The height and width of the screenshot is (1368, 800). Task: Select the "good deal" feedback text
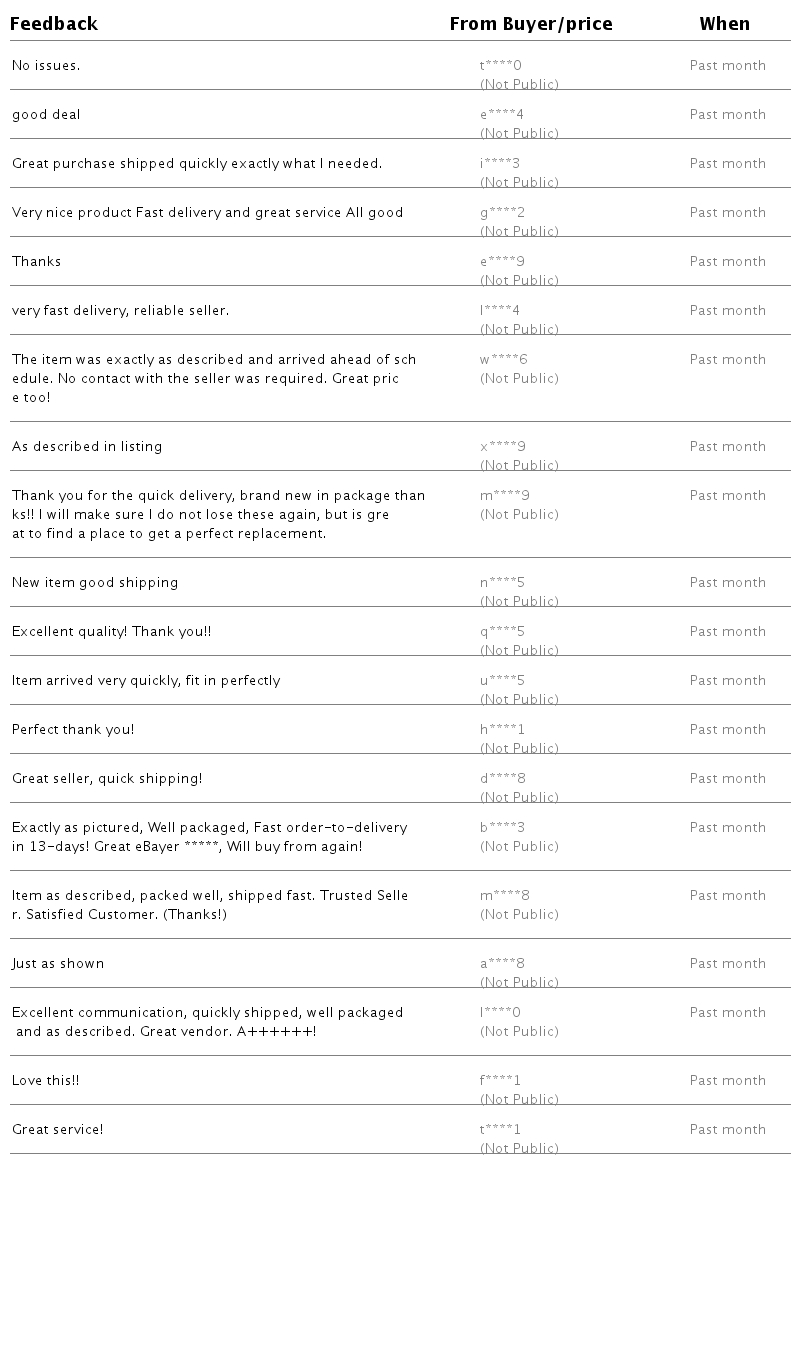[x=46, y=115]
